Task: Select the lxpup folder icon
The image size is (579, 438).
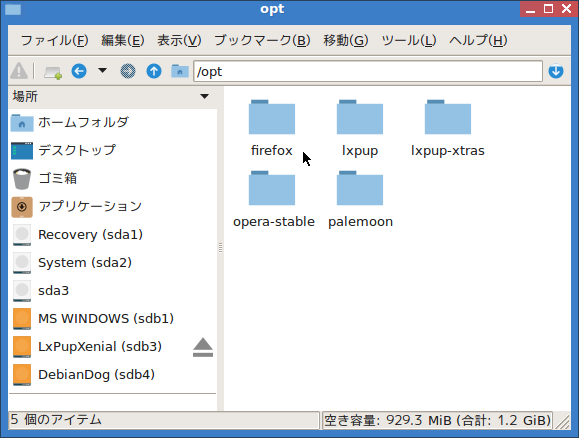Action: 360,117
